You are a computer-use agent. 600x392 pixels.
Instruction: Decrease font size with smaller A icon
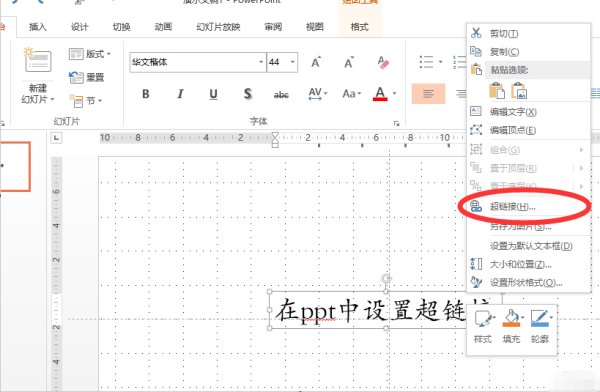(349, 62)
